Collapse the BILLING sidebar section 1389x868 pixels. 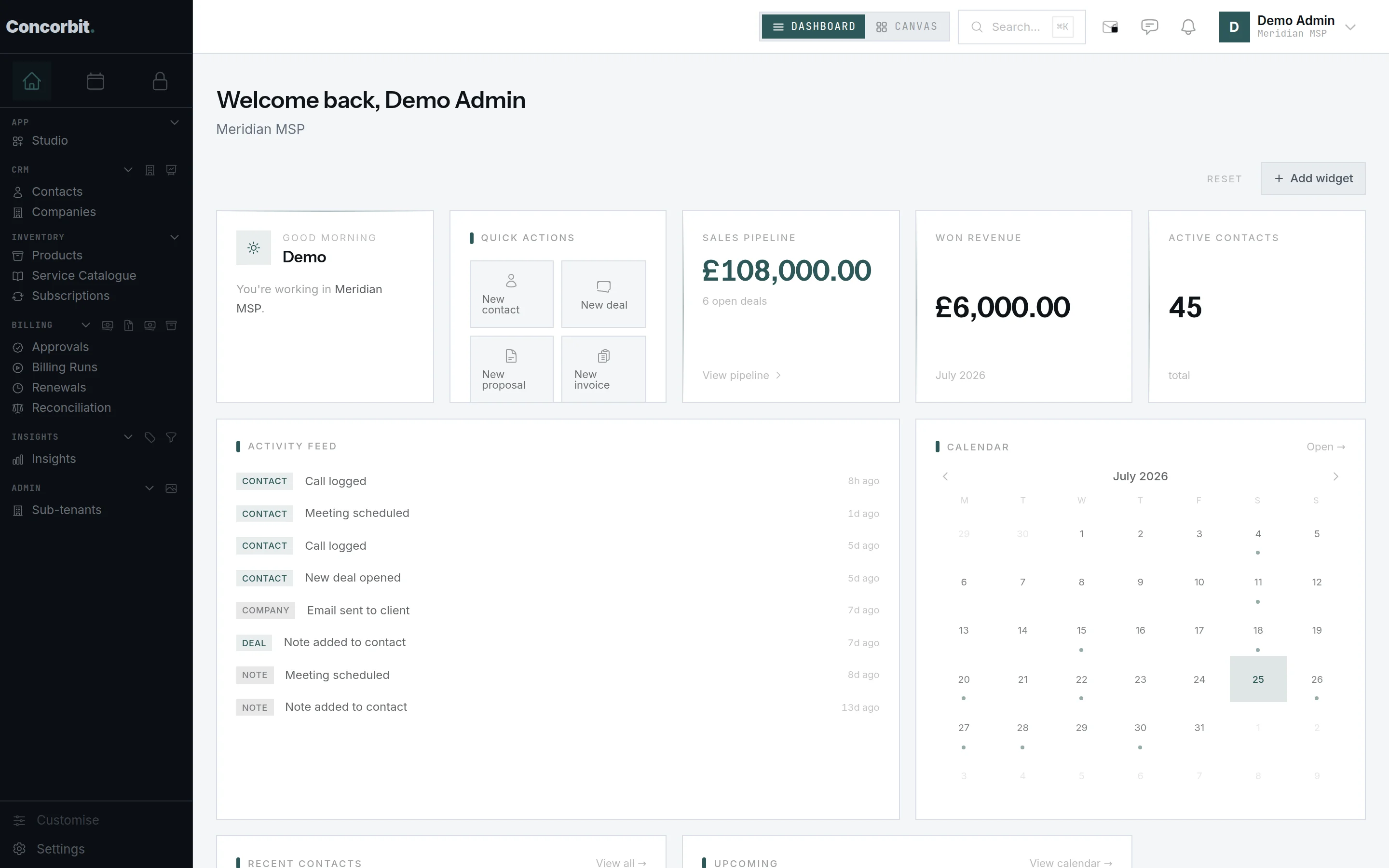tap(85, 325)
